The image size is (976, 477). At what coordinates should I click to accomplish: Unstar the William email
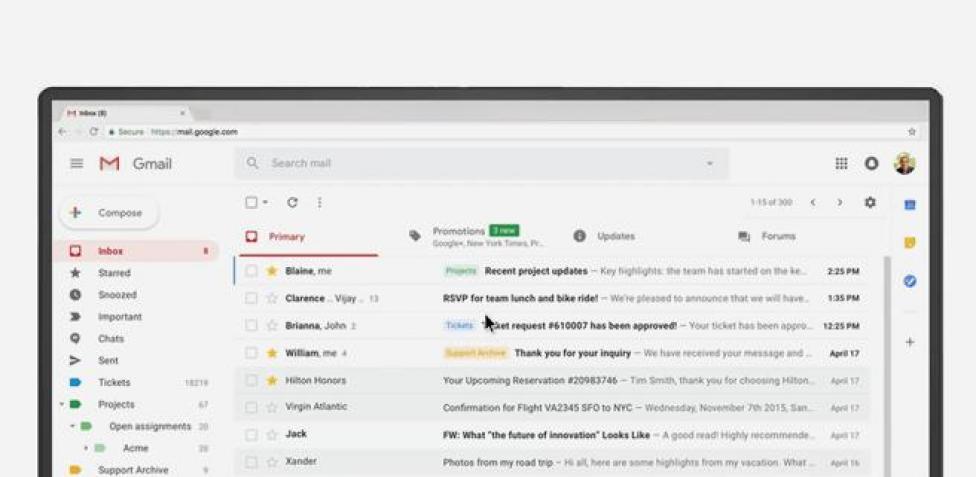271,353
